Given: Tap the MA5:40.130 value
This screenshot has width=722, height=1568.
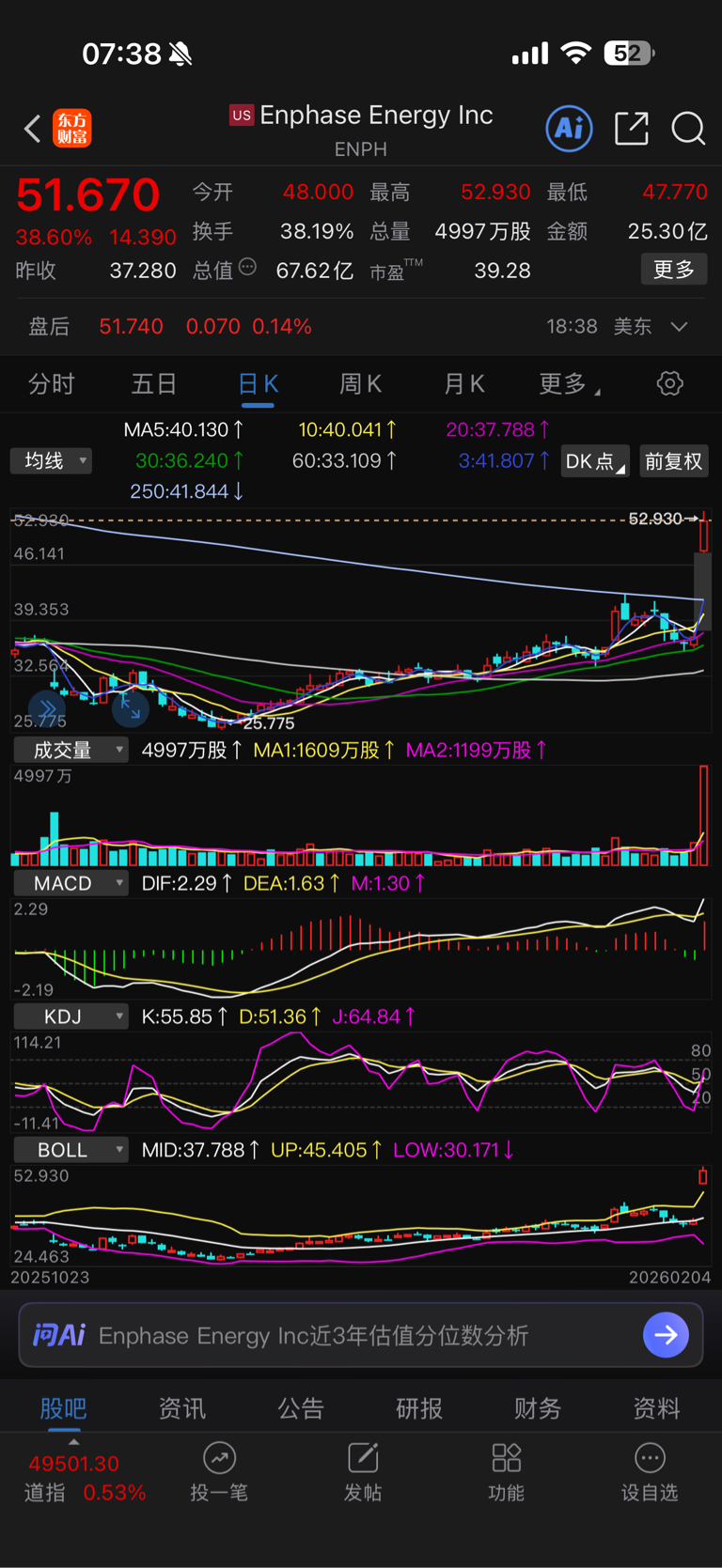Looking at the screenshot, I should click(183, 429).
